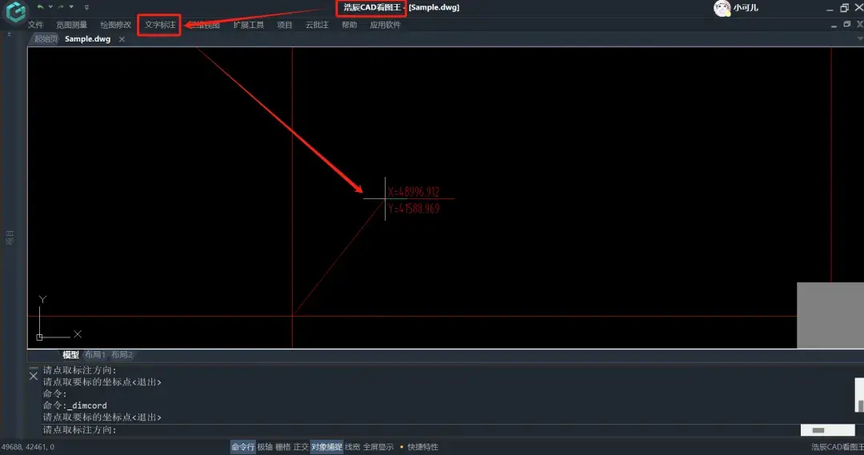Toggle 栅格 grid display
The height and width of the screenshot is (455, 864).
(x=283, y=447)
